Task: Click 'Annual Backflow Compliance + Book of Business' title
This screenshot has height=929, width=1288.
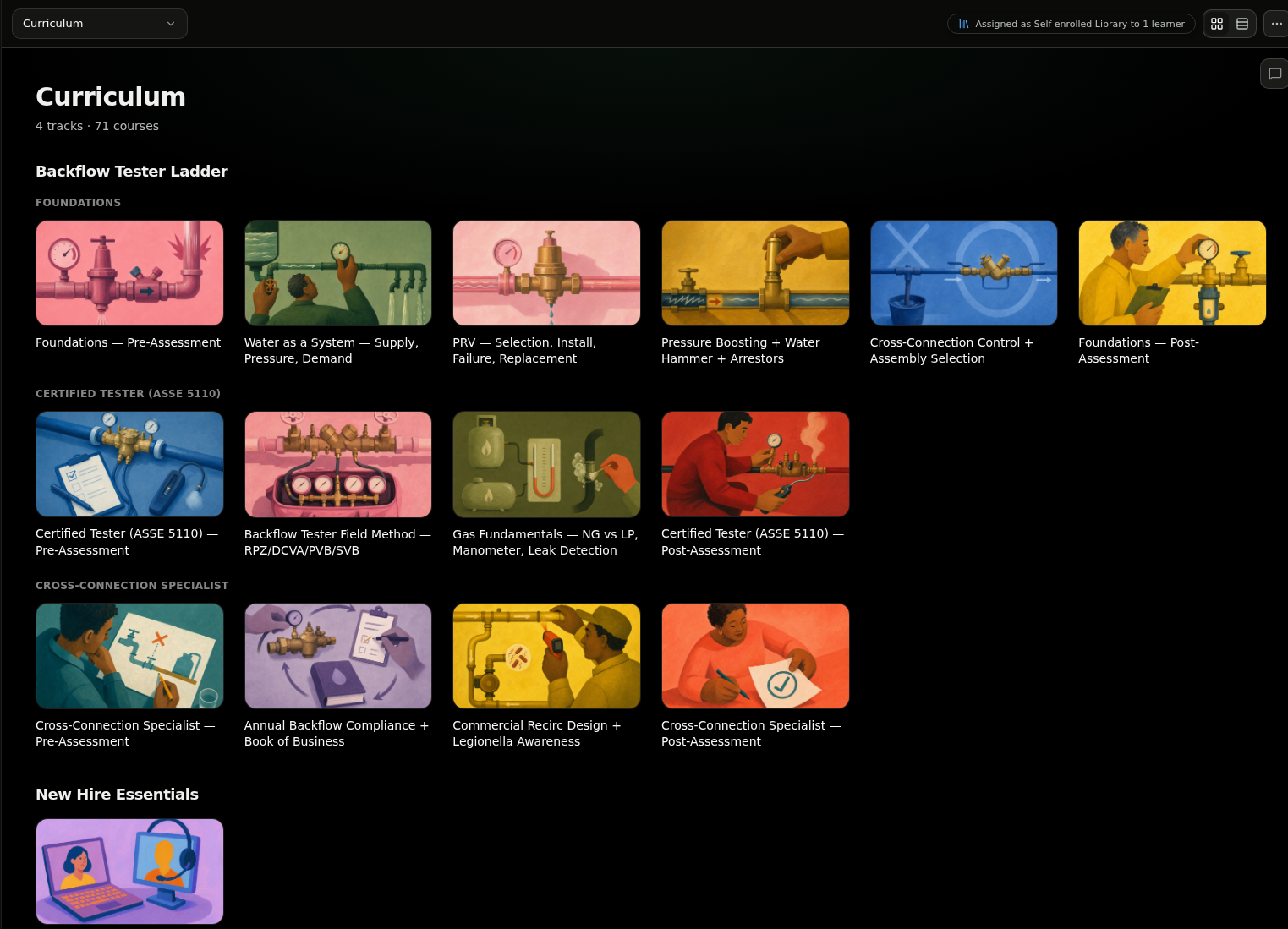Action: coord(337,733)
